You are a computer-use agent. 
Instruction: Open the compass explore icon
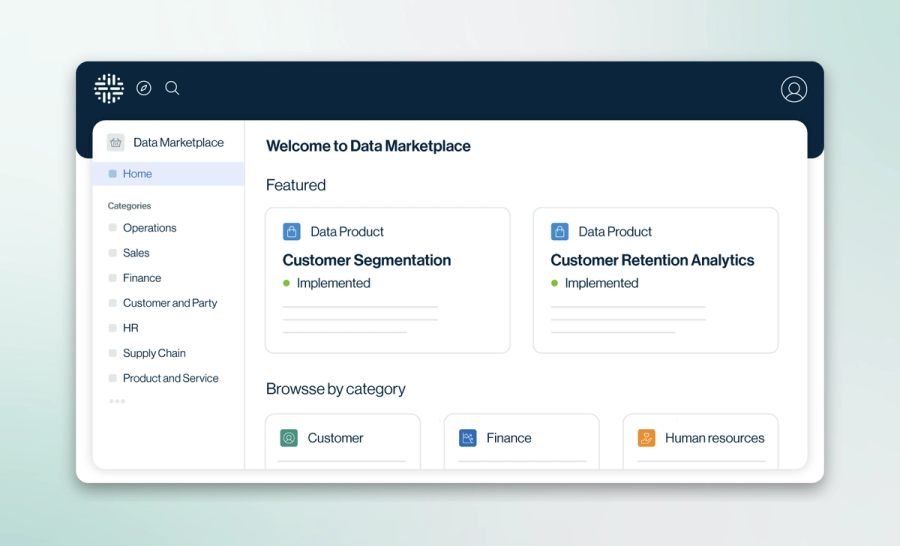pyautogui.click(x=143, y=88)
